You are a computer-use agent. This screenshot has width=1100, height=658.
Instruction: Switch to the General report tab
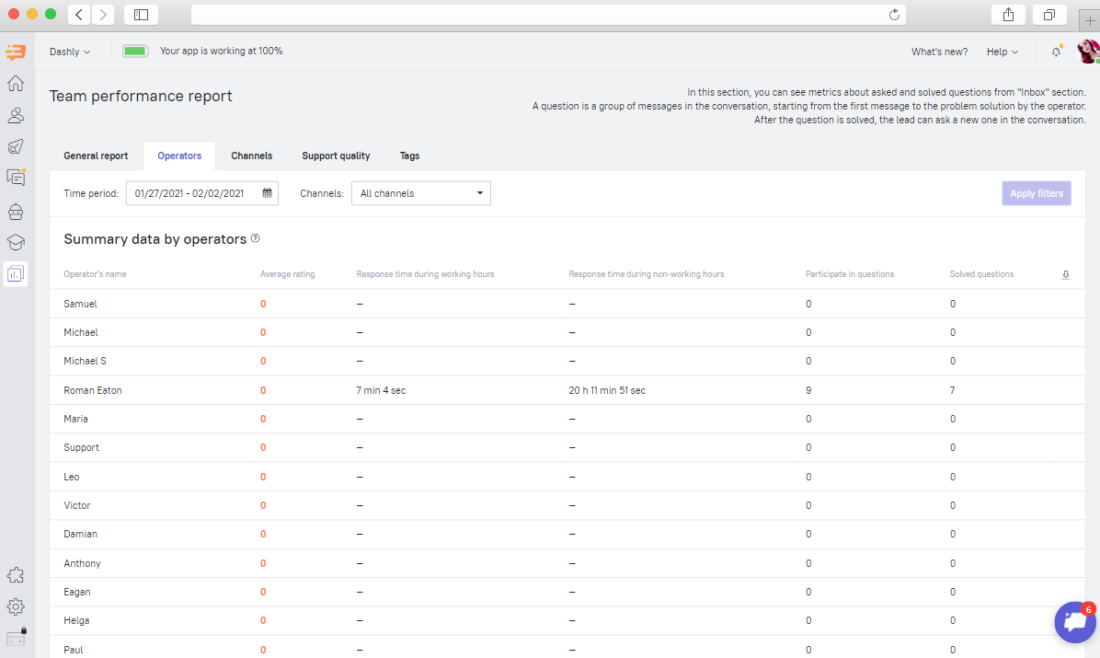coord(95,156)
